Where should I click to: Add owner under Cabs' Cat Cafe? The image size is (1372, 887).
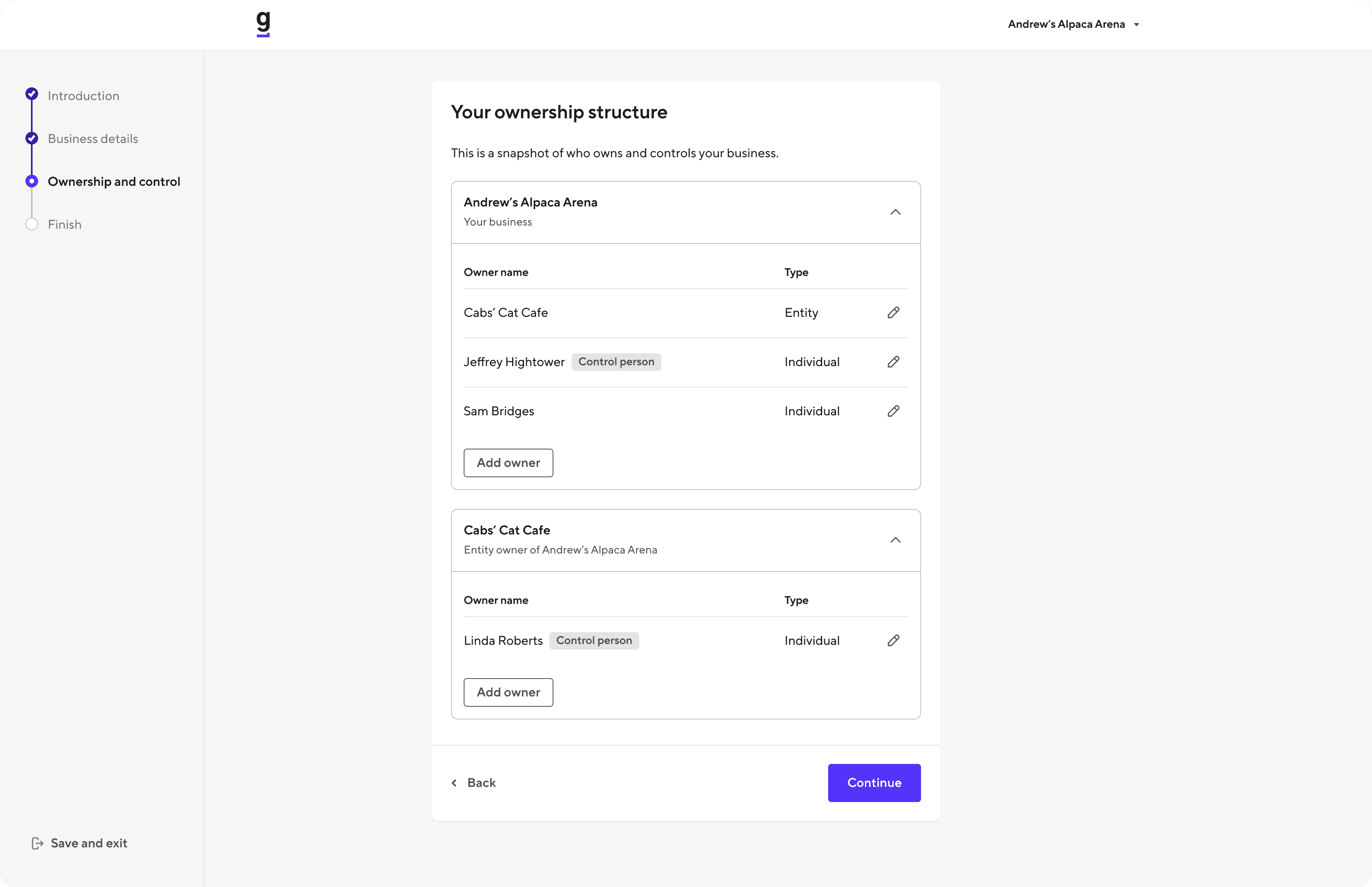pyautogui.click(x=509, y=692)
